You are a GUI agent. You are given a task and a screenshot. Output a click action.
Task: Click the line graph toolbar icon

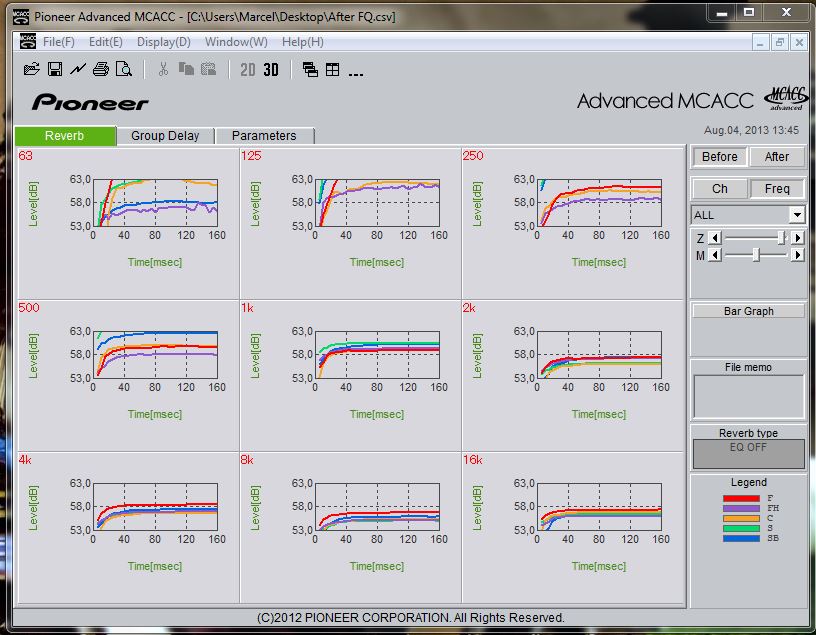point(77,69)
